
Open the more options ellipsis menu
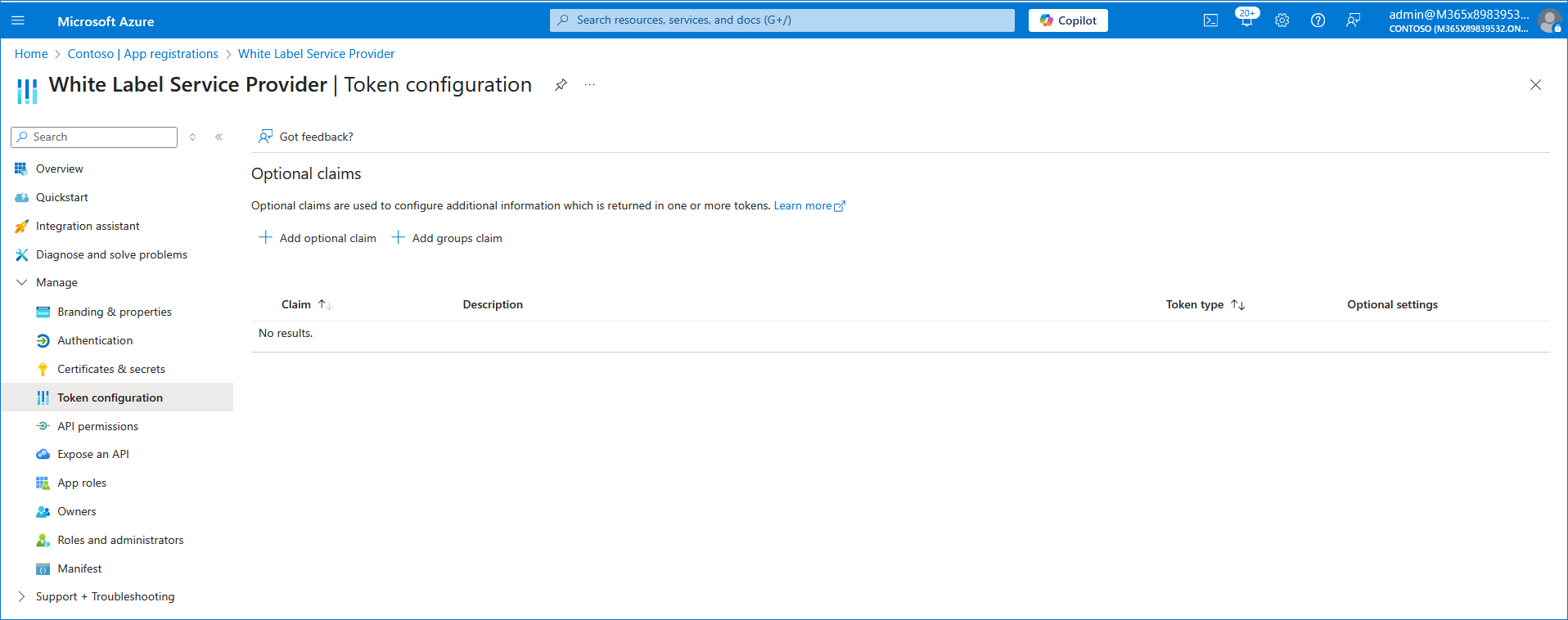click(589, 85)
